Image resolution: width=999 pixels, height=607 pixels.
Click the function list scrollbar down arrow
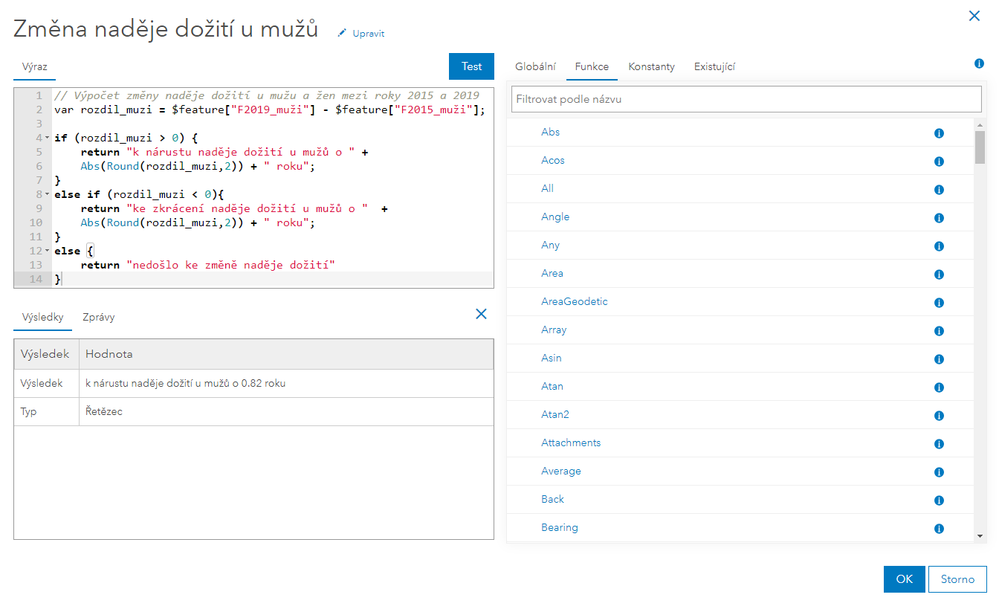click(x=980, y=536)
